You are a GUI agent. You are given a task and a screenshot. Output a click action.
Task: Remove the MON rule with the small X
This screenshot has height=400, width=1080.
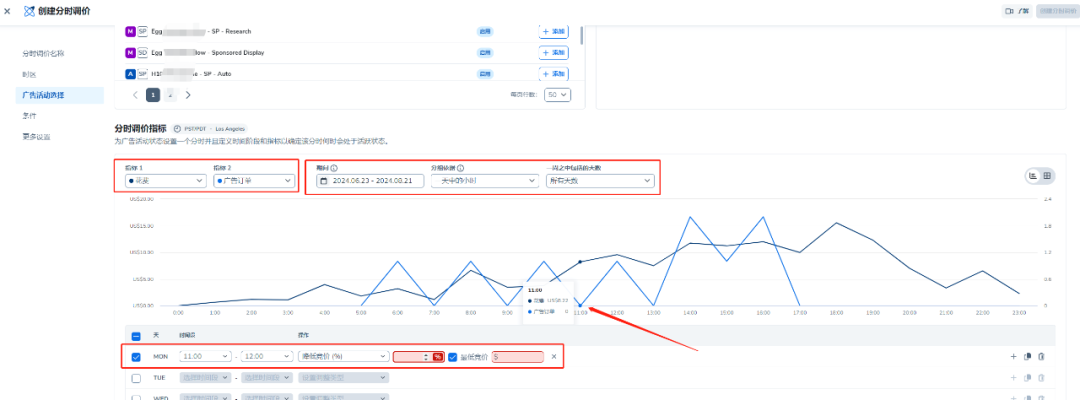tap(553, 357)
